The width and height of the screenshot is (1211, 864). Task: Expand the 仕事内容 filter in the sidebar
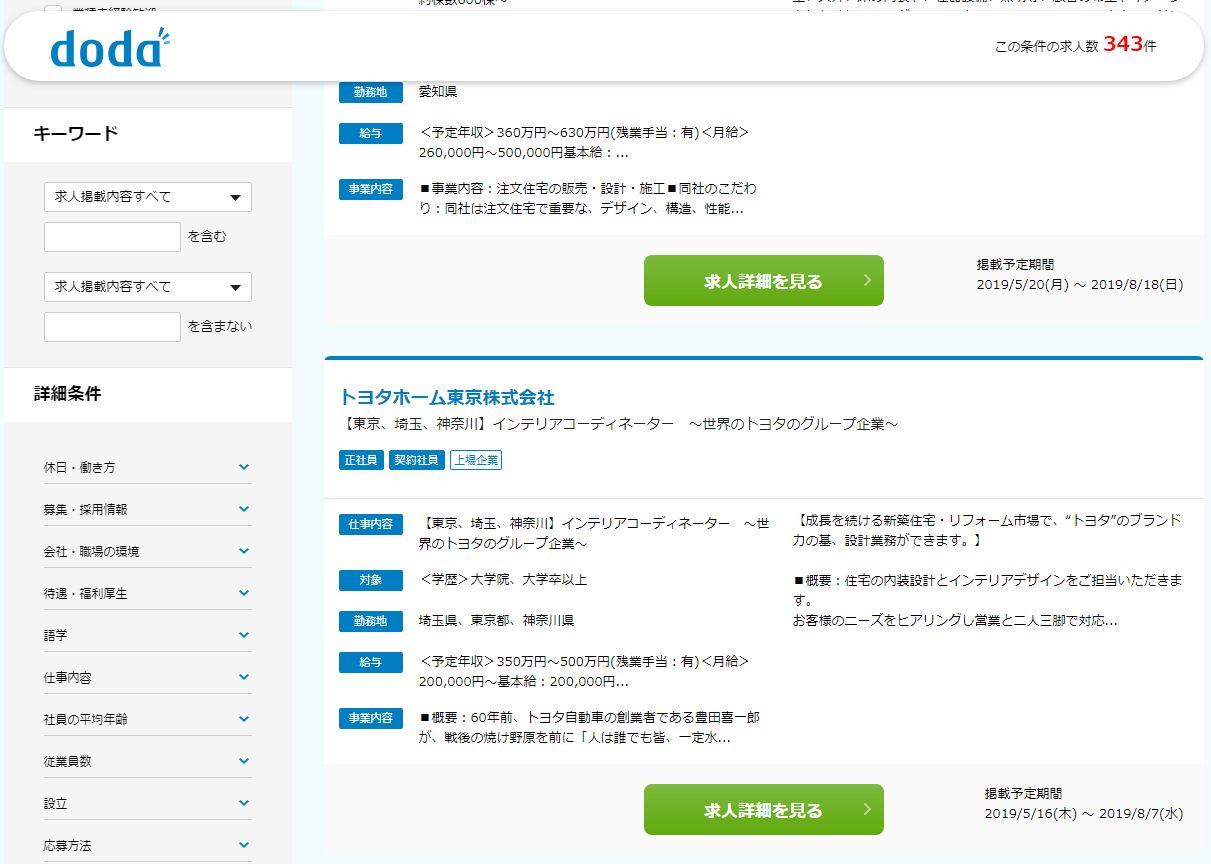tap(147, 677)
